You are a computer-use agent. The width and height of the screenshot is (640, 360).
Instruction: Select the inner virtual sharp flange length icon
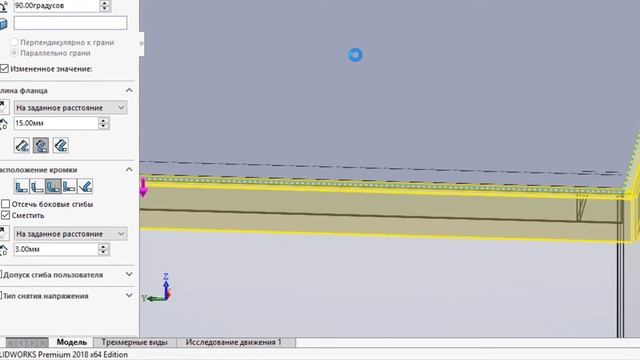tap(41, 145)
